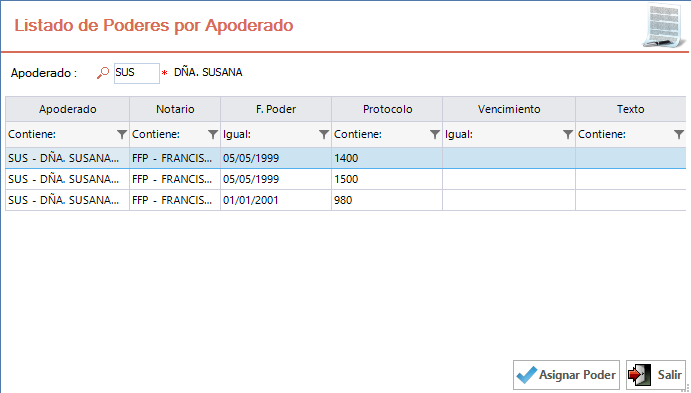691x393 pixels.
Task: Click the Apoderado code field containing SUS
Action: (137, 73)
